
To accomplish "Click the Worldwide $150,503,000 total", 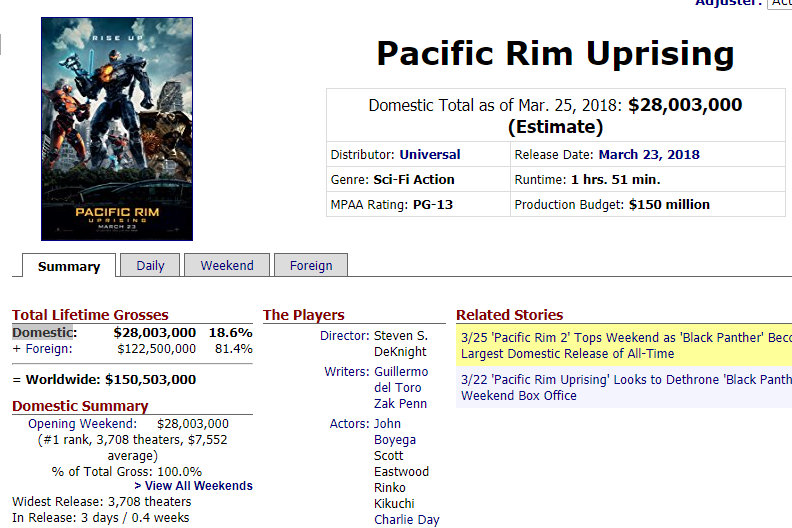I will click(105, 379).
